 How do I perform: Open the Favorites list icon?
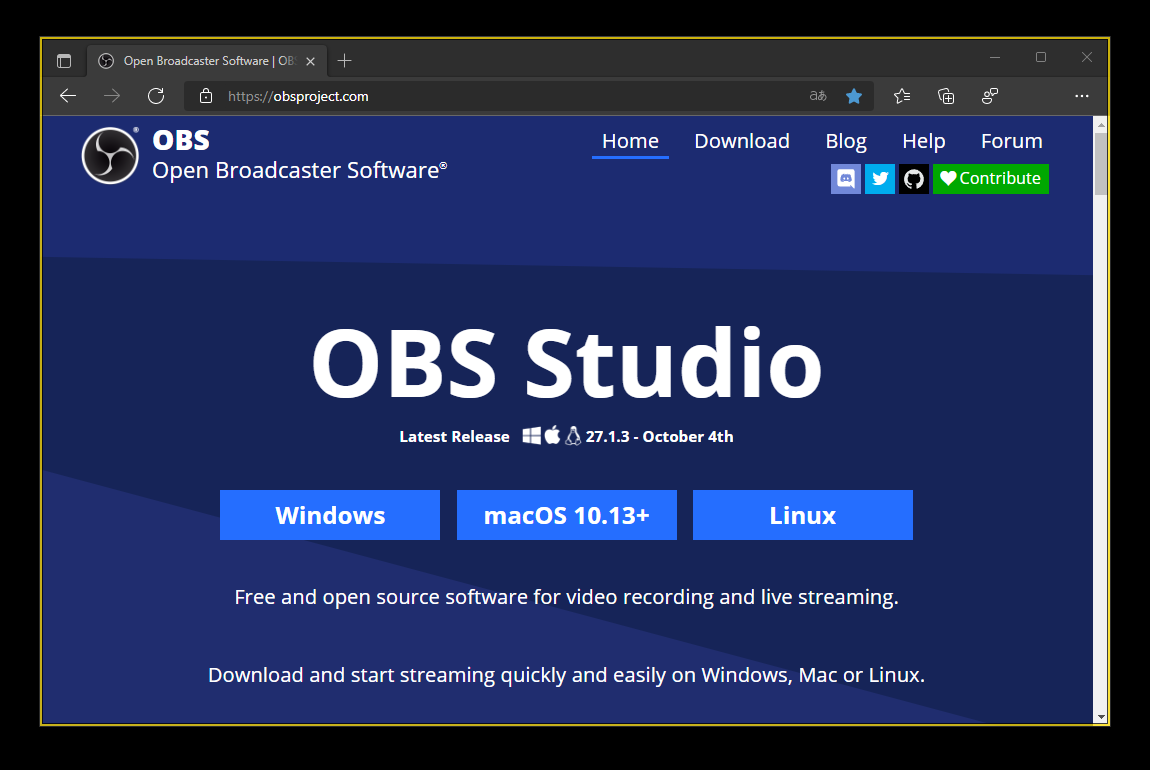point(902,96)
